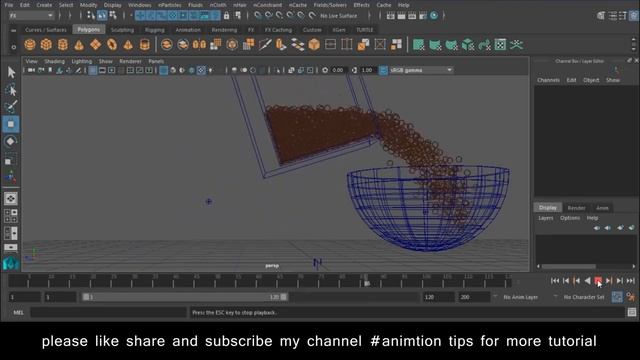Open the shelf options menu button

click(13, 47)
